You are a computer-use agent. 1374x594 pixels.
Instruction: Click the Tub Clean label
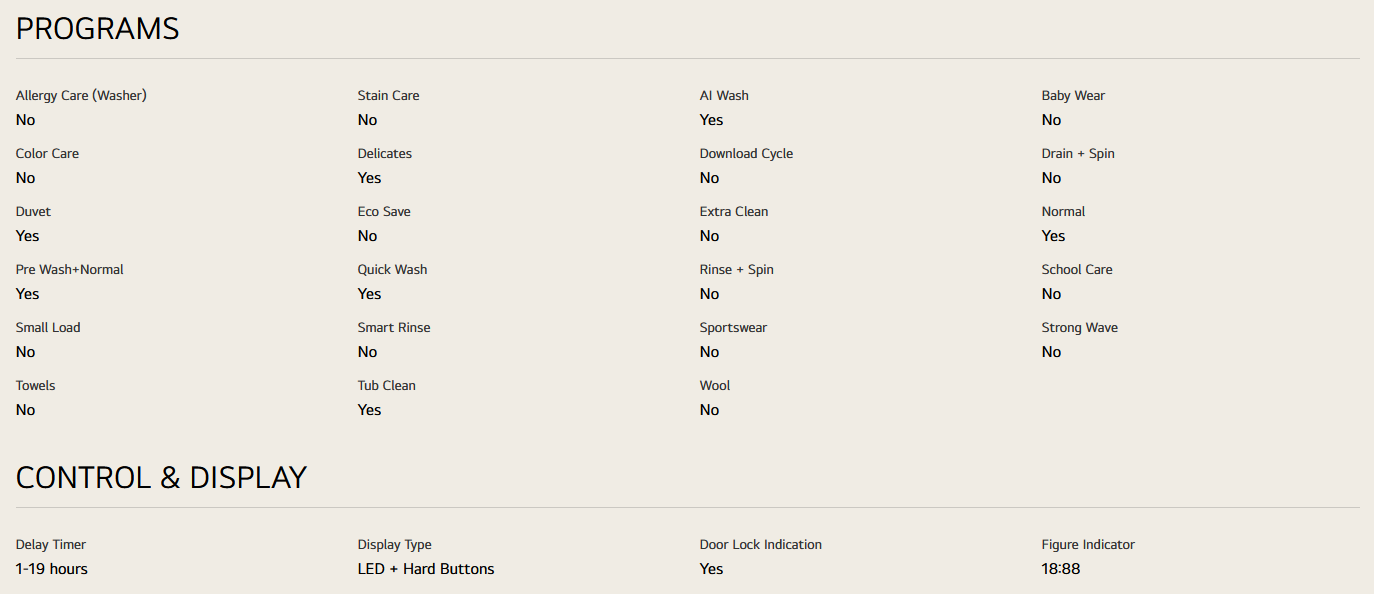coord(387,386)
